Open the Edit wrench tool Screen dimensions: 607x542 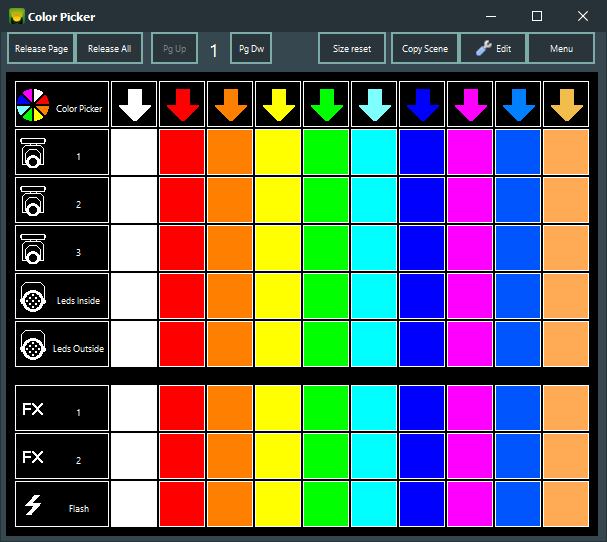coord(492,48)
